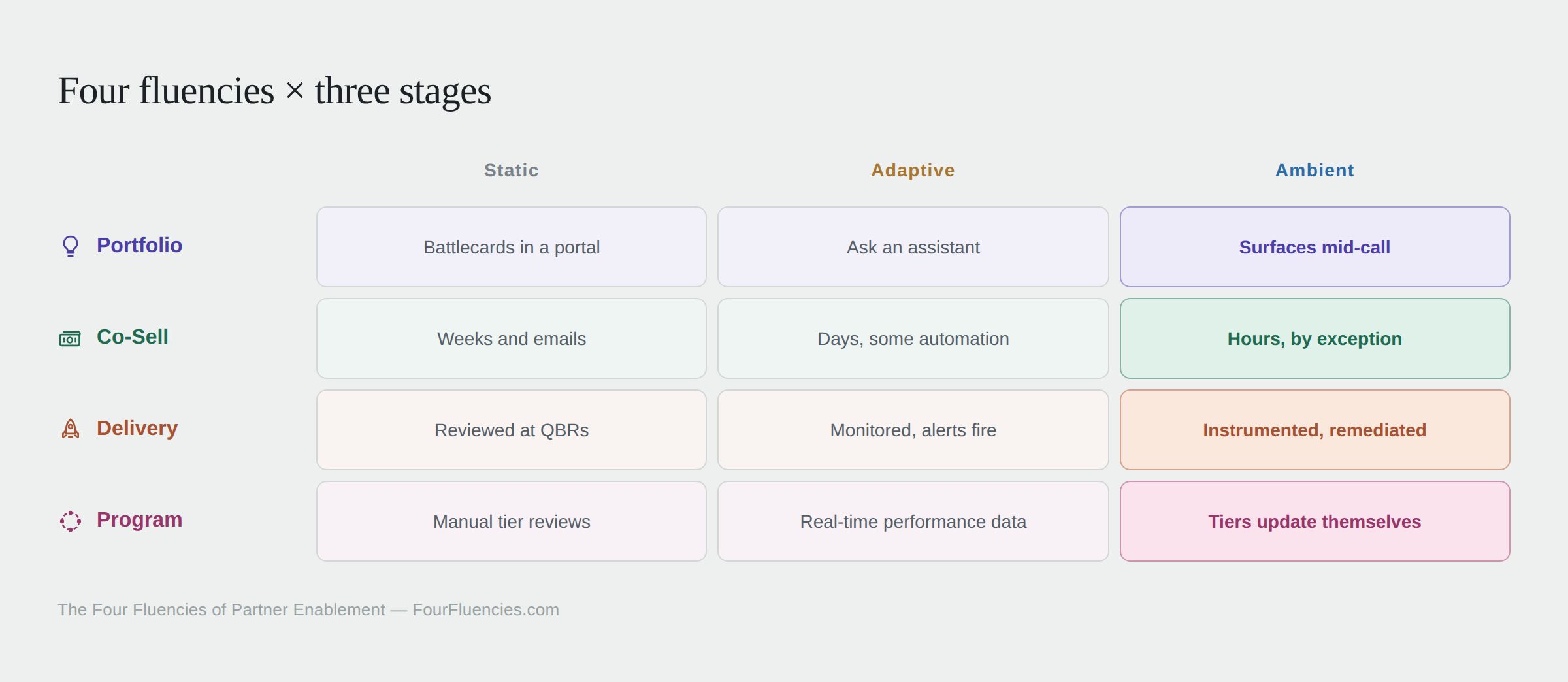Click the Ask an assistant cell
The image size is (1568, 682).
pyautogui.click(x=913, y=247)
